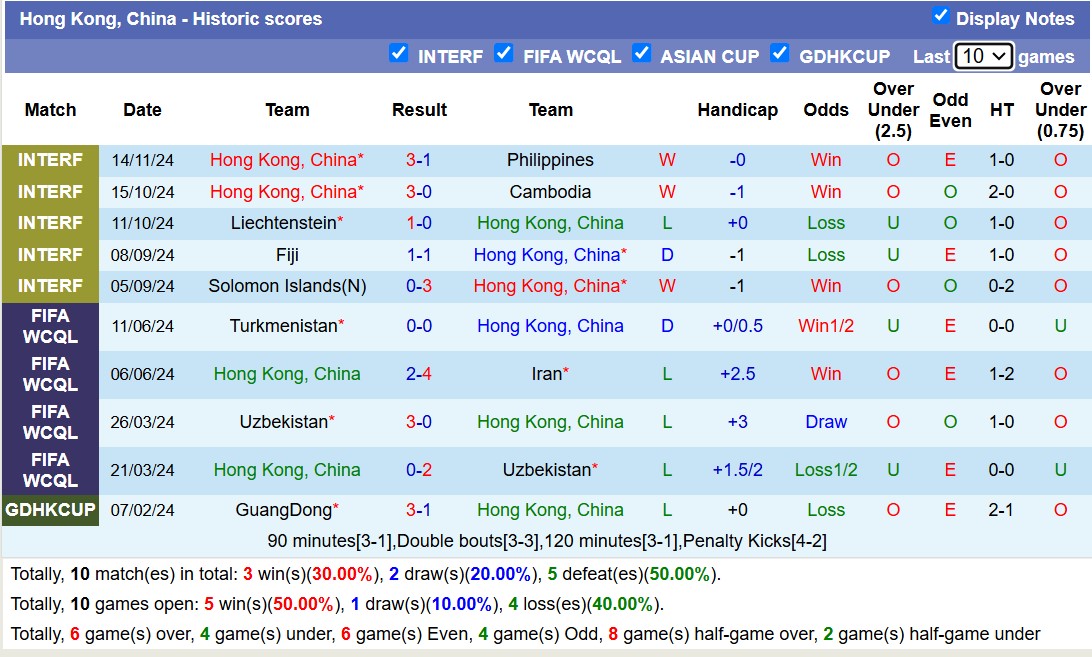Open the 0-0 Turkmenistan match result
This screenshot has width=1092, height=657.
coord(419,326)
